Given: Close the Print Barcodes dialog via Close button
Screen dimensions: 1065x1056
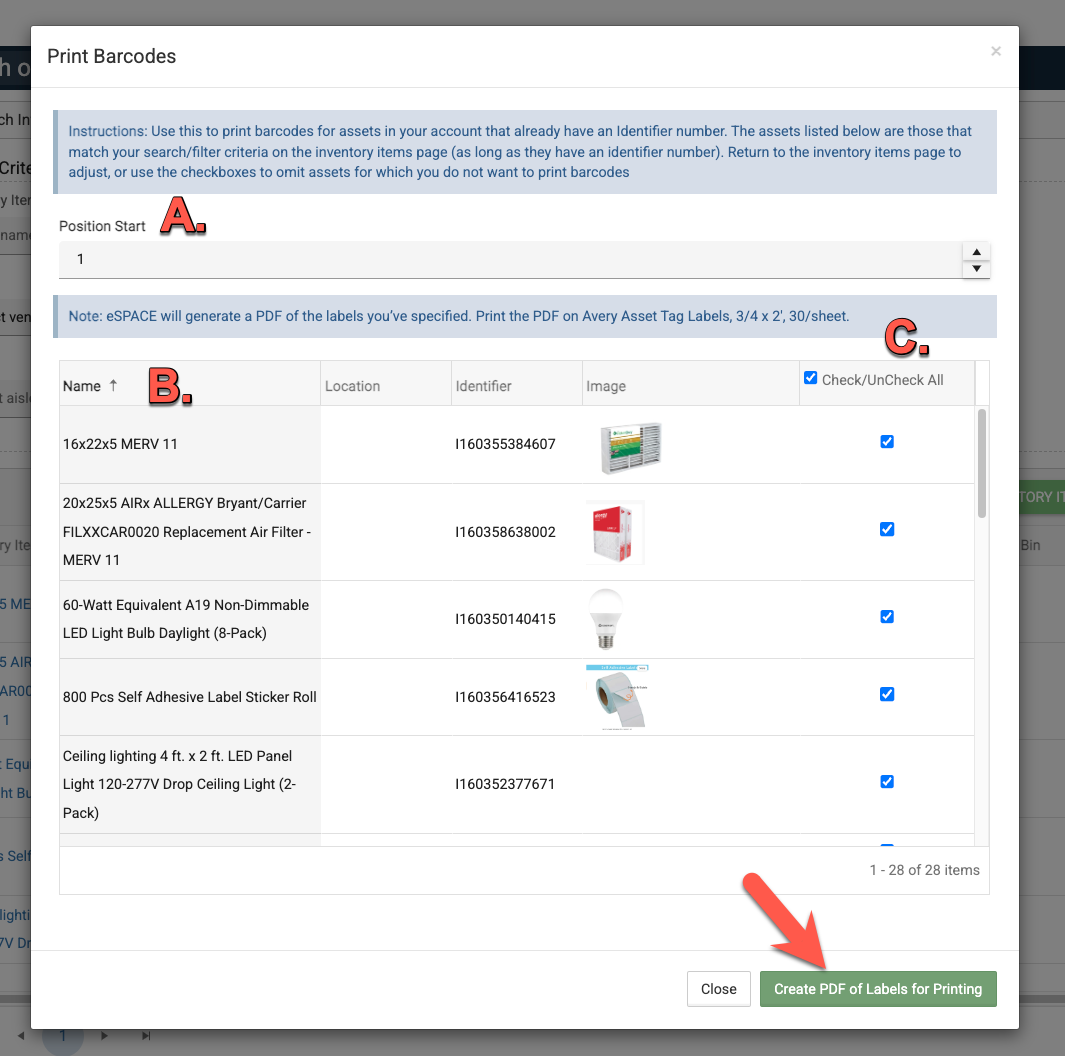Looking at the screenshot, I should click(718, 989).
